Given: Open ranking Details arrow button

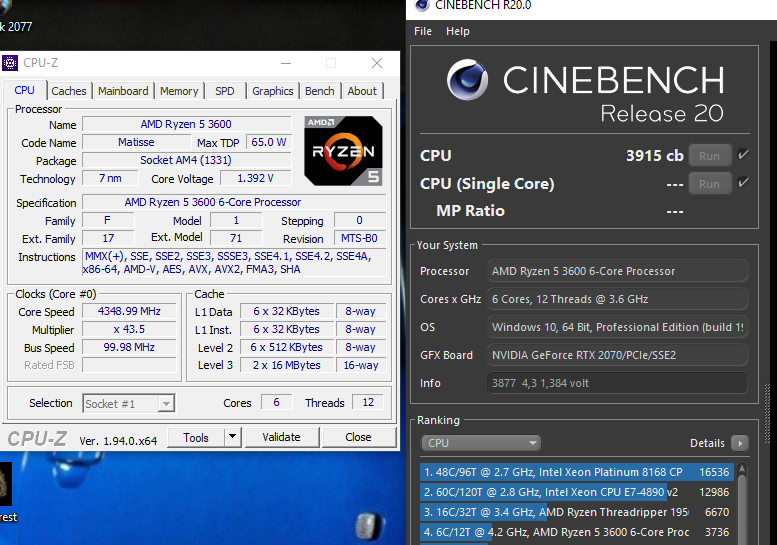Looking at the screenshot, I should 740,443.
